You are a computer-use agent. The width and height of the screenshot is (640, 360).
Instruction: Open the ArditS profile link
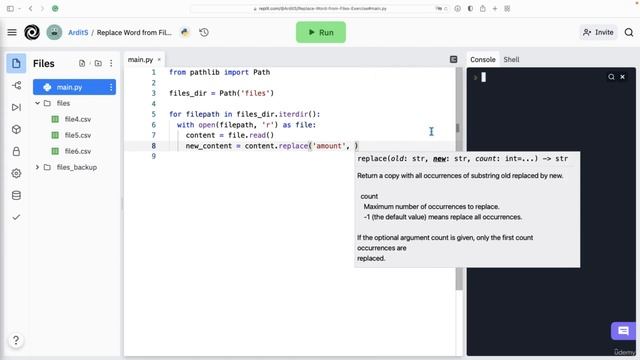(x=78, y=32)
